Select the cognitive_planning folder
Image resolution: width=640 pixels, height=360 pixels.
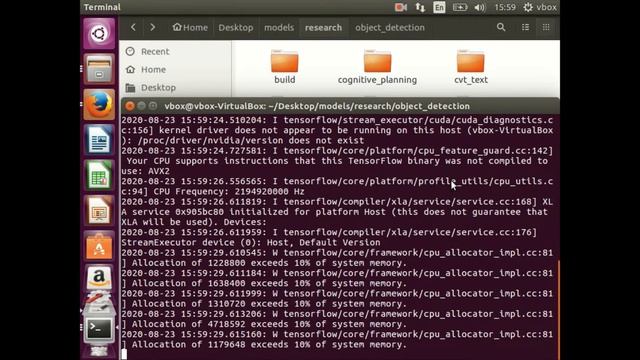pyautogui.click(x=377, y=67)
